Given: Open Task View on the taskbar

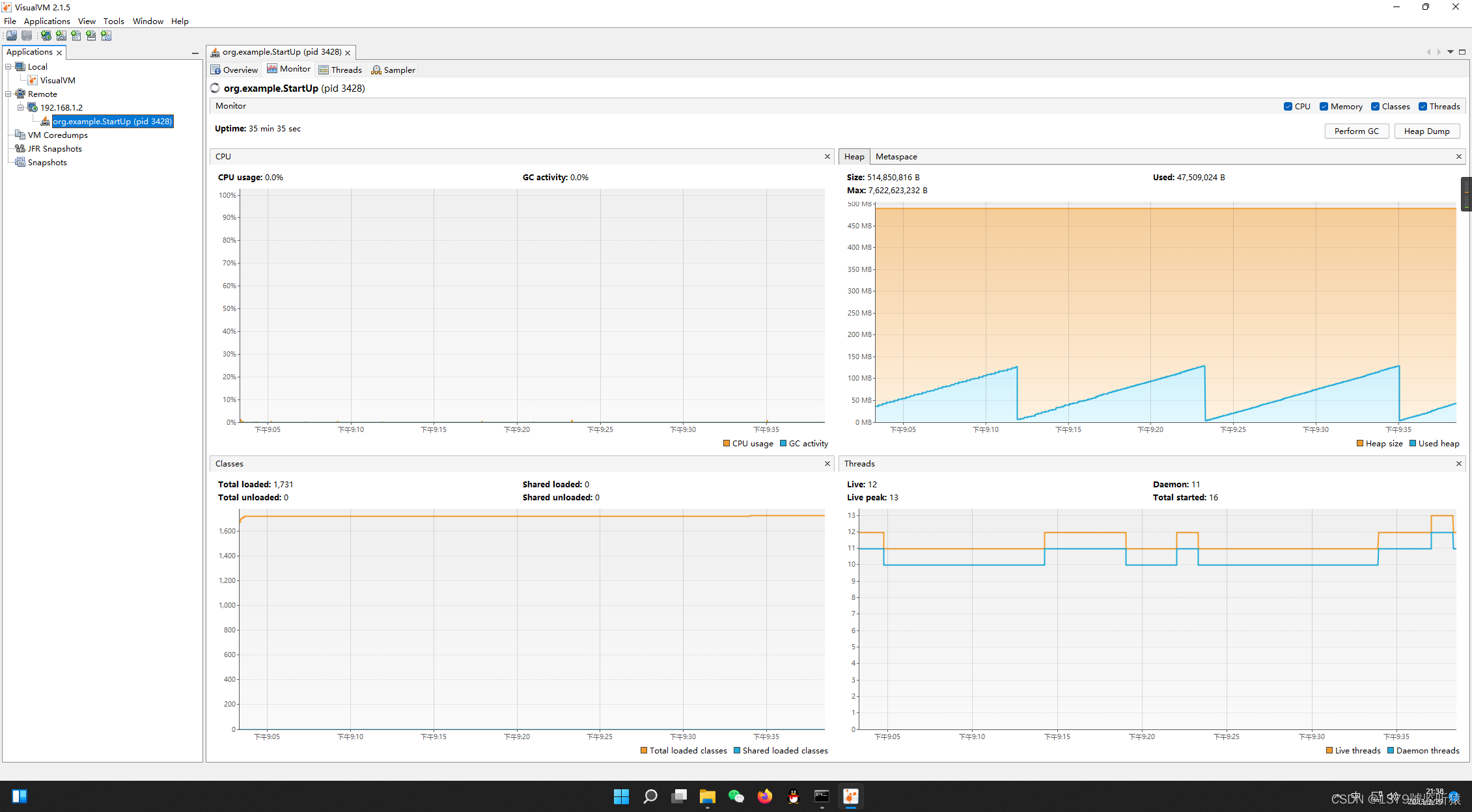Looking at the screenshot, I should tap(679, 796).
